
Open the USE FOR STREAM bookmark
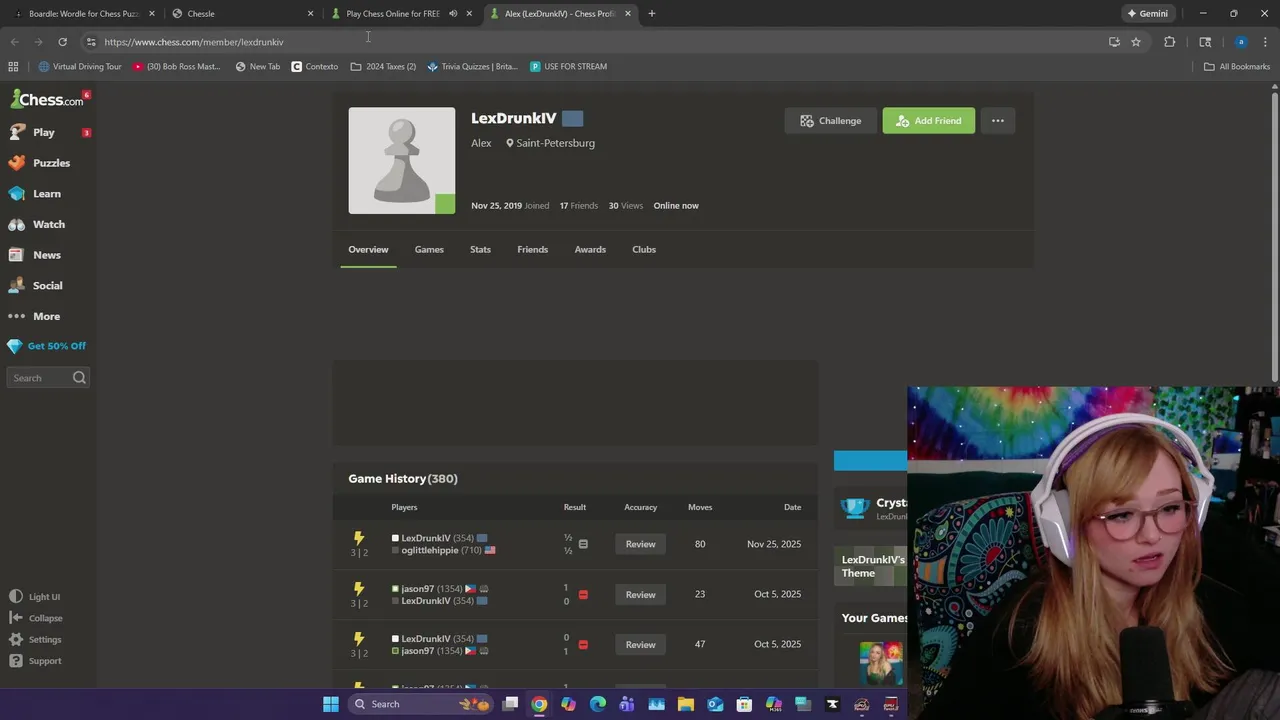pyautogui.click(x=568, y=67)
